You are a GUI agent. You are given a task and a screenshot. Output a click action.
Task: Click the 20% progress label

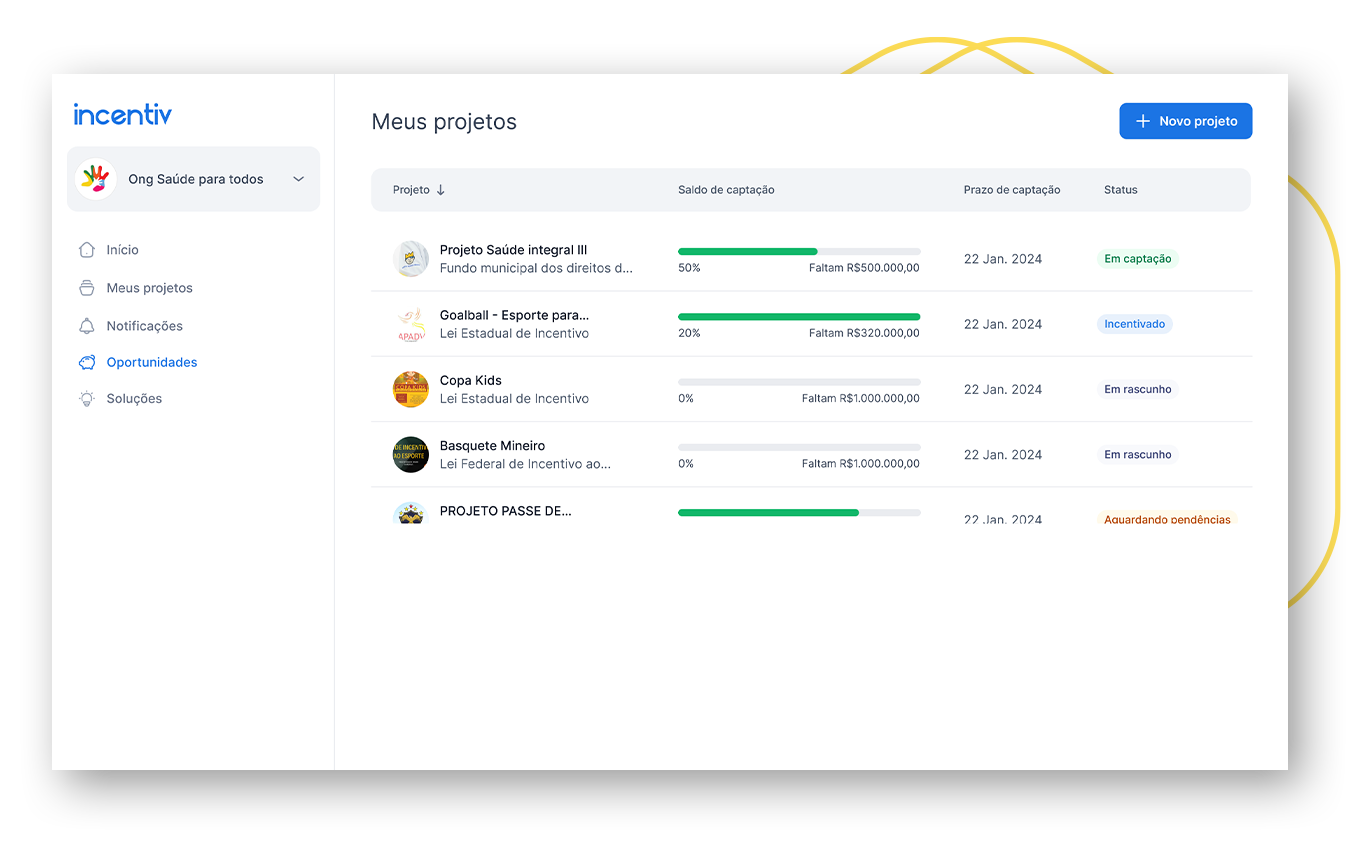coord(689,333)
